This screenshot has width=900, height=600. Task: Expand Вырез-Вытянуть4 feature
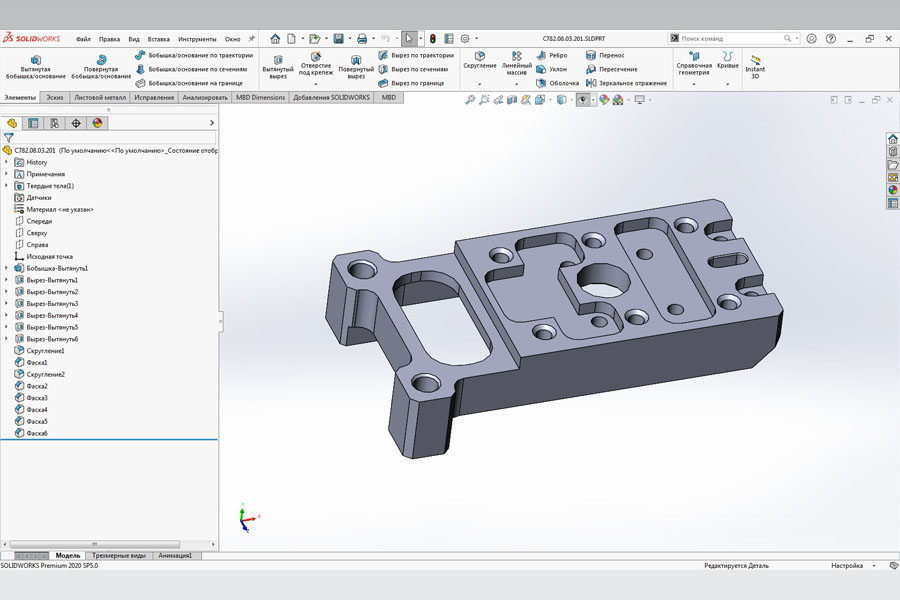(6, 315)
